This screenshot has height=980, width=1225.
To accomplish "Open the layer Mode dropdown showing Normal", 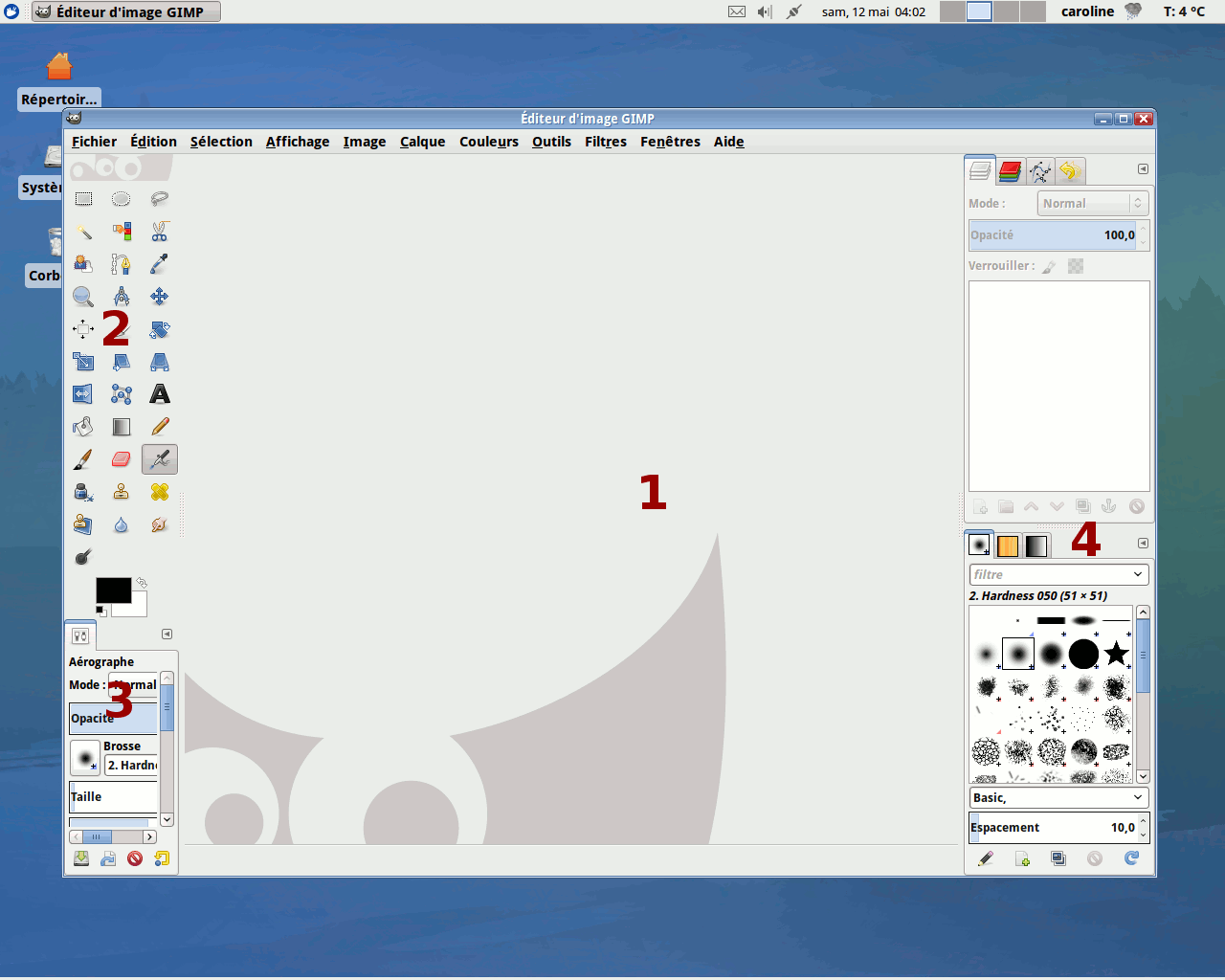I will [x=1092, y=204].
